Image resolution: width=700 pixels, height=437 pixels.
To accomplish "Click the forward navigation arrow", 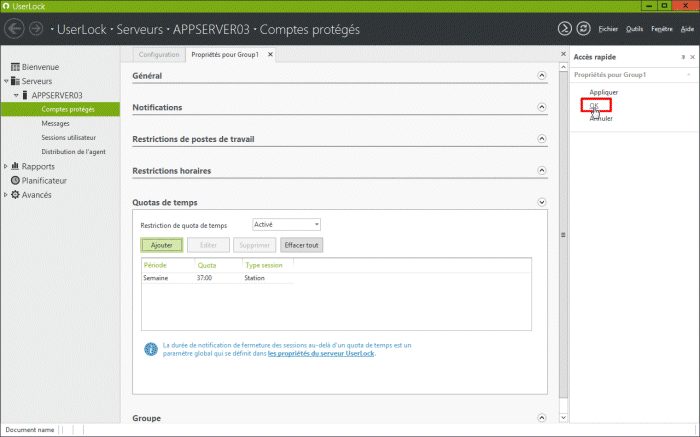I will click(36, 29).
